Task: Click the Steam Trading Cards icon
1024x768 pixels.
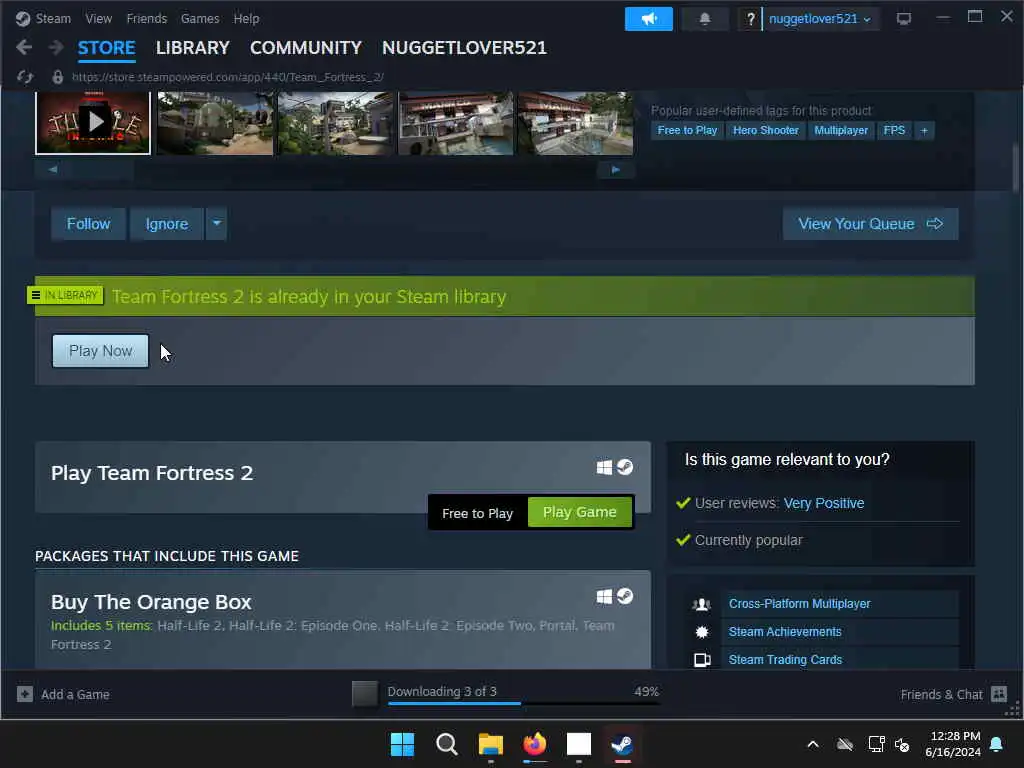Action: pyautogui.click(x=702, y=660)
